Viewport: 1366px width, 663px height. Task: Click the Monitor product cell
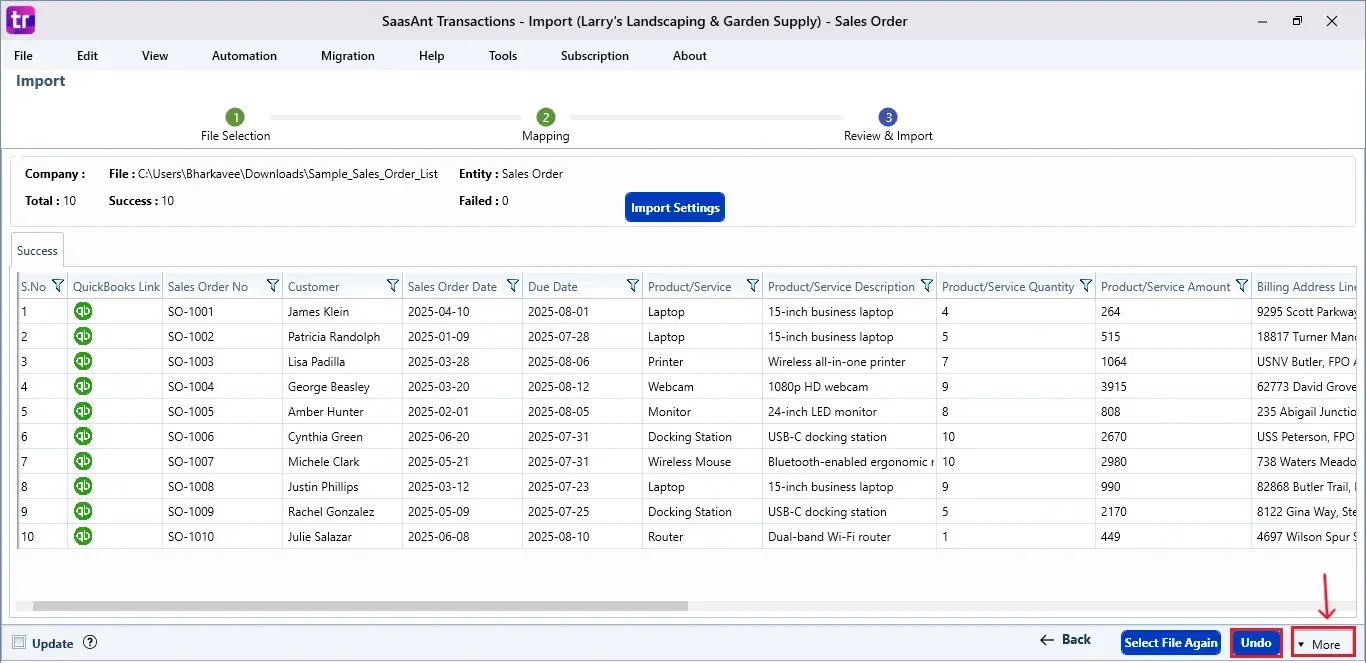(702, 412)
